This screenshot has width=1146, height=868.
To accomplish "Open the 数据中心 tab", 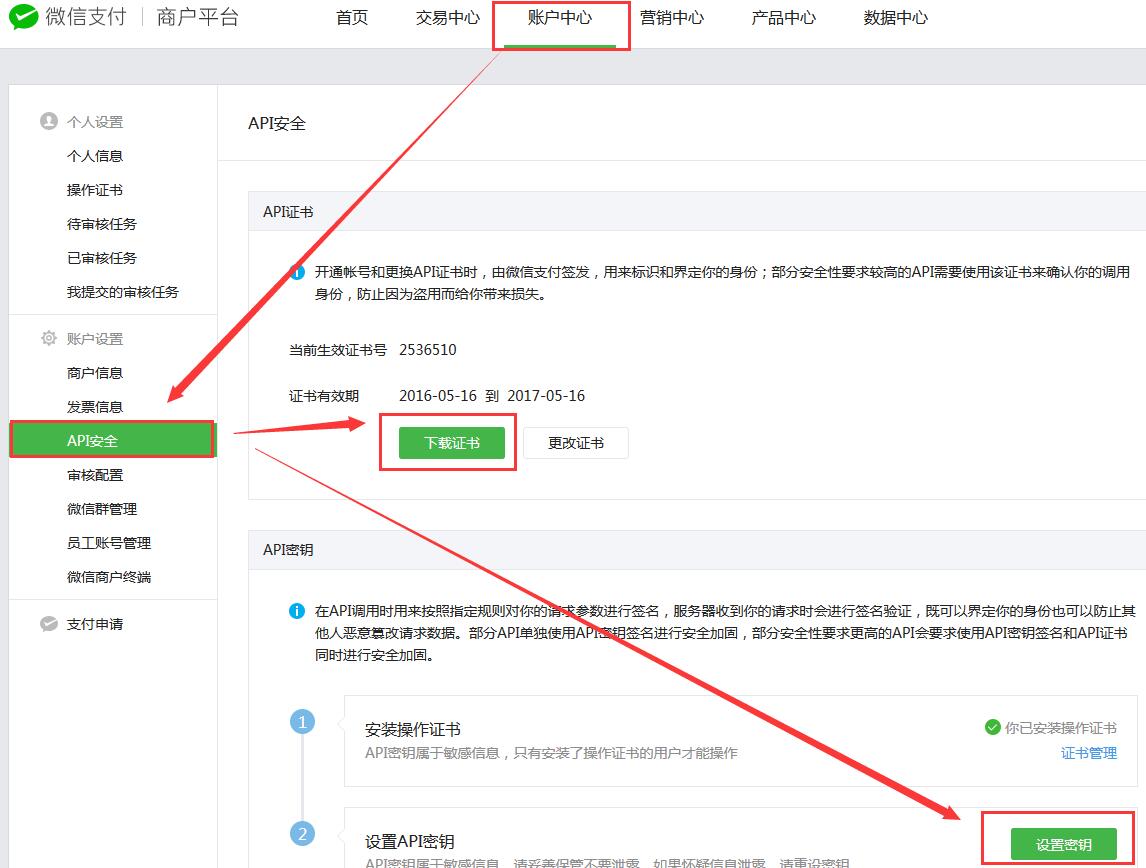I will tap(895, 18).
